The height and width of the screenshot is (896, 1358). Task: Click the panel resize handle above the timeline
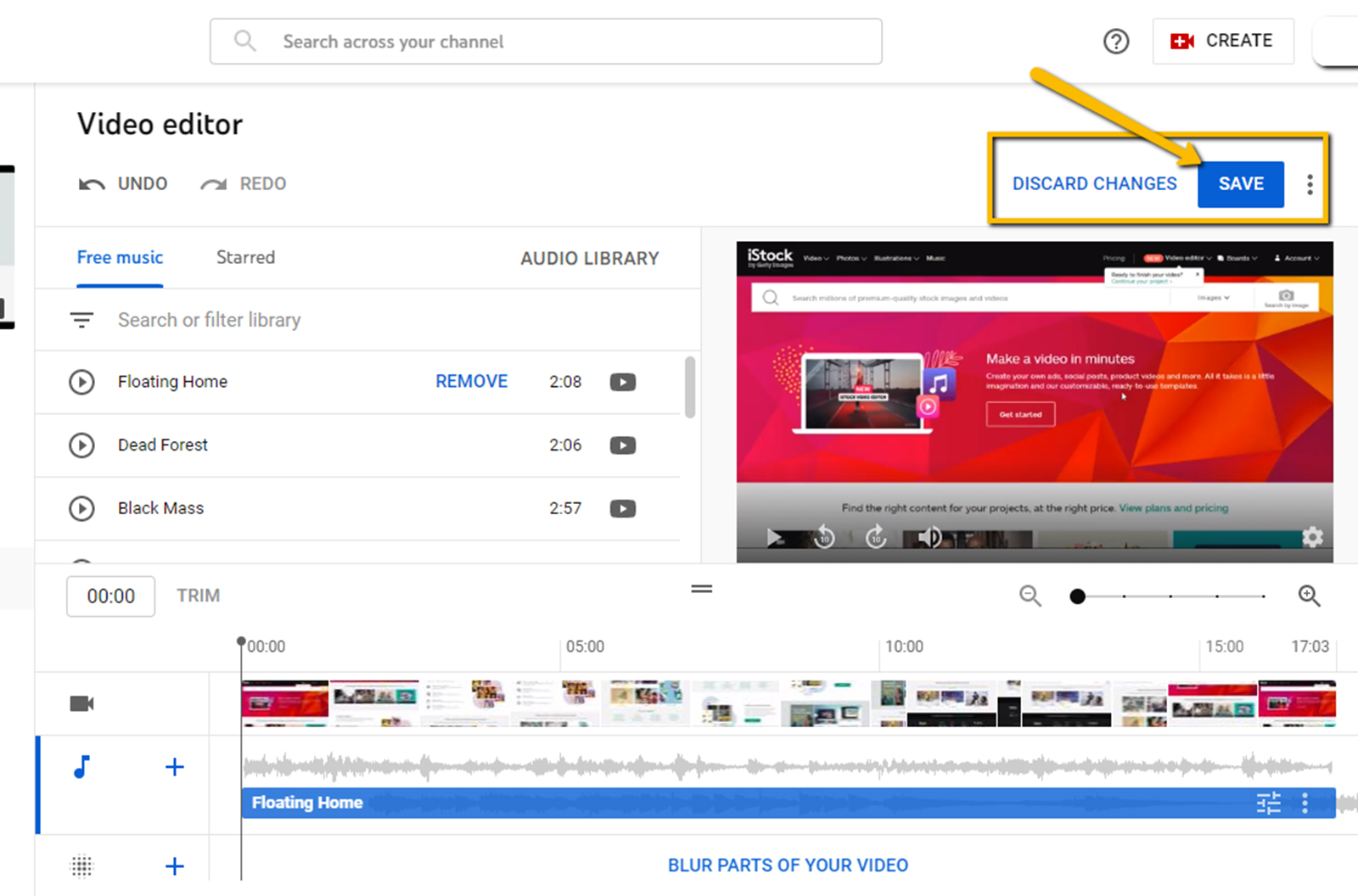702,589
